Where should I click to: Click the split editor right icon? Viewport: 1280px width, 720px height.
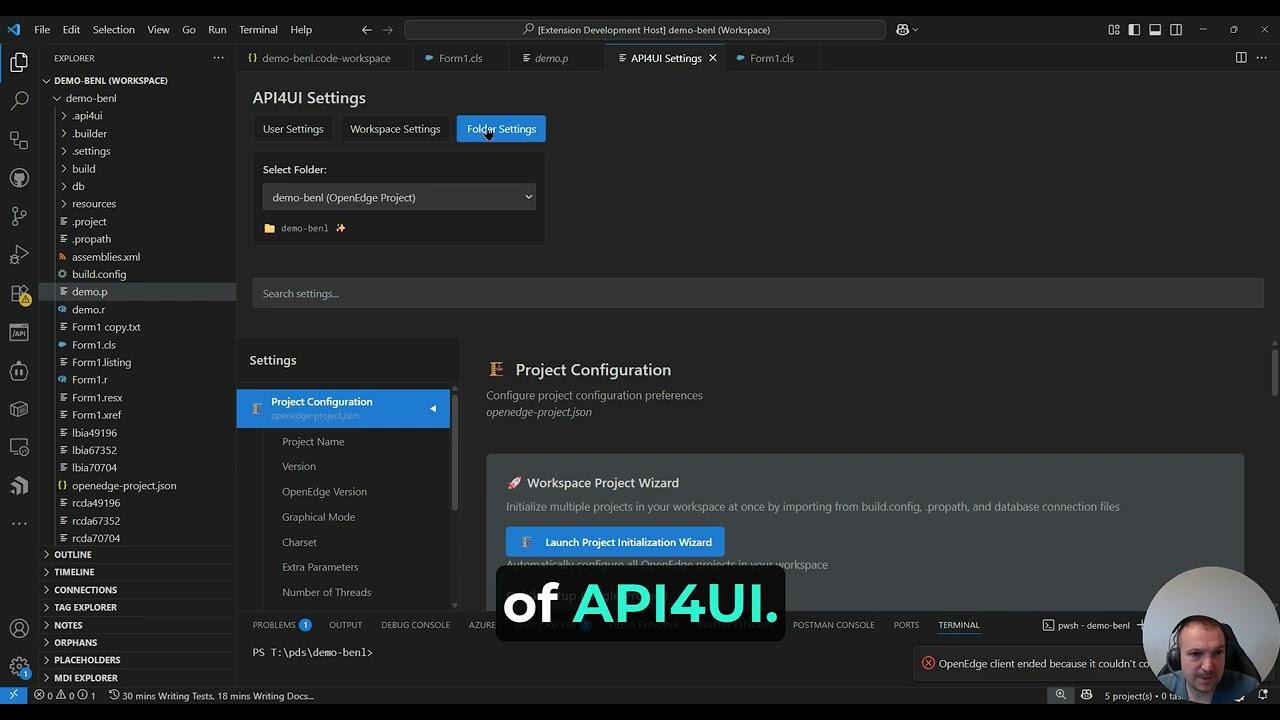pyautogui.click(x=1241, y=58)
